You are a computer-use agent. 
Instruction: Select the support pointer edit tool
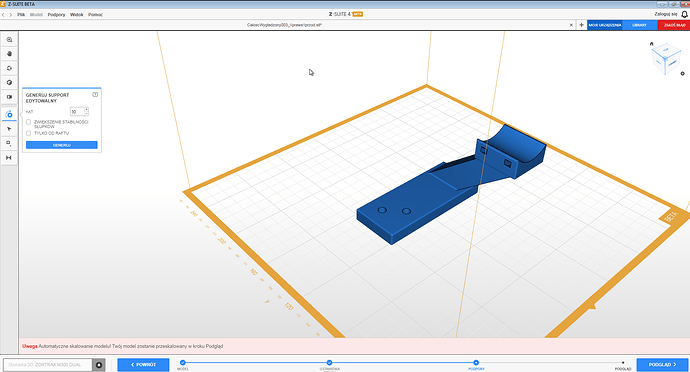pos(9,129)
